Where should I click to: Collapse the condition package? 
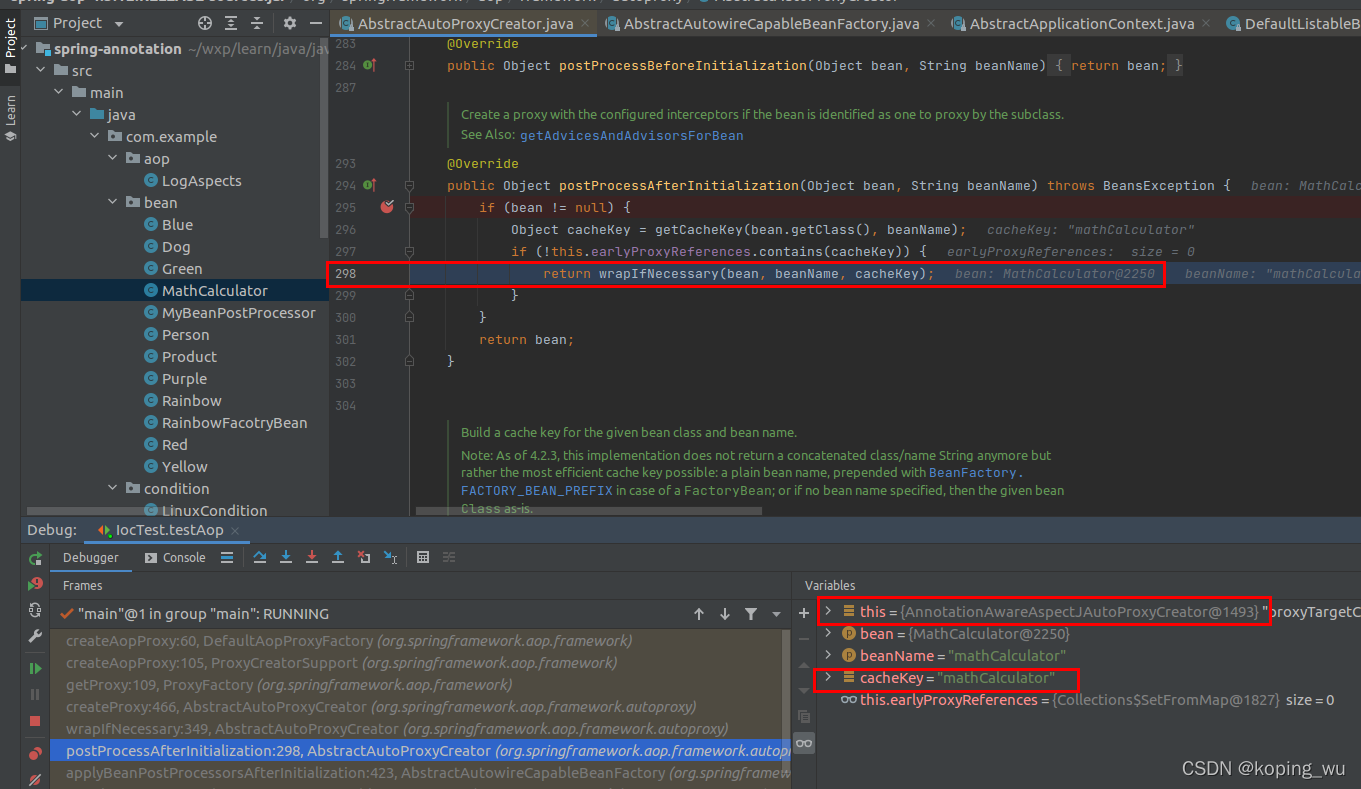[x=113, y=489]
